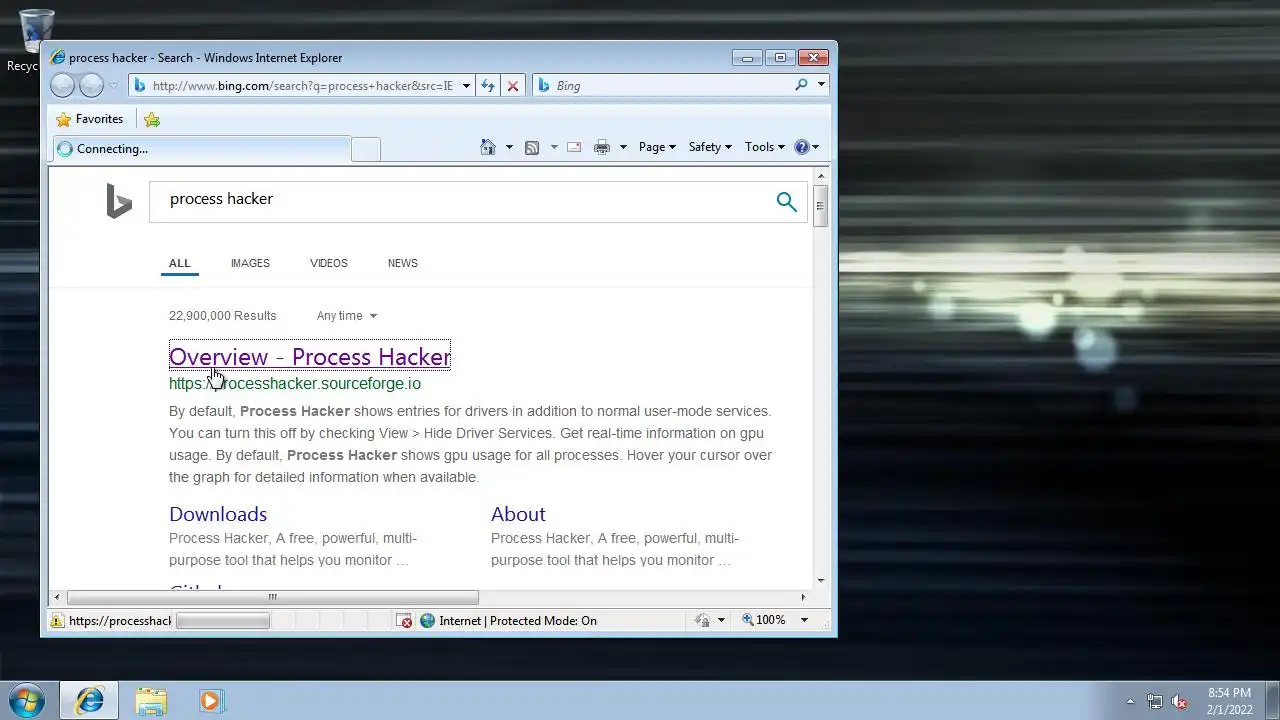This screenshot has height=720, width=1280.
Task: Print the page with printer icon
Action: (601, 147)
